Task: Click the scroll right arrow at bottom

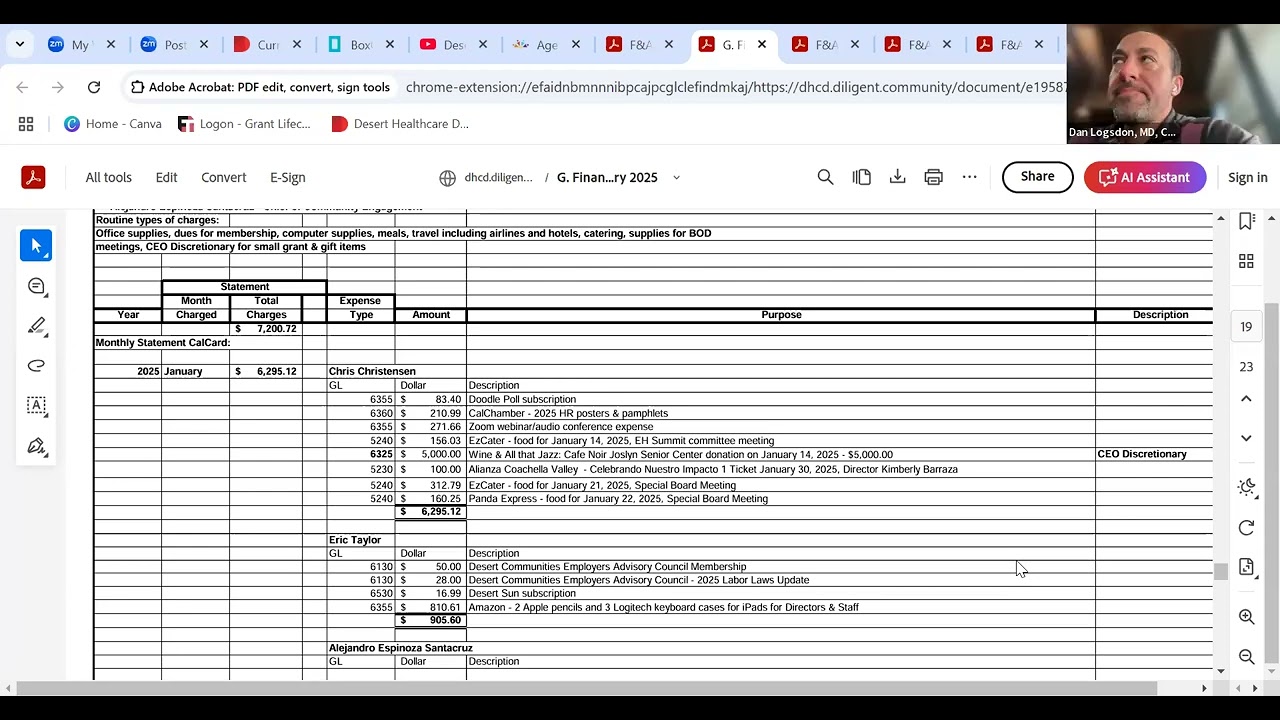Action: tap(1204, 688)
